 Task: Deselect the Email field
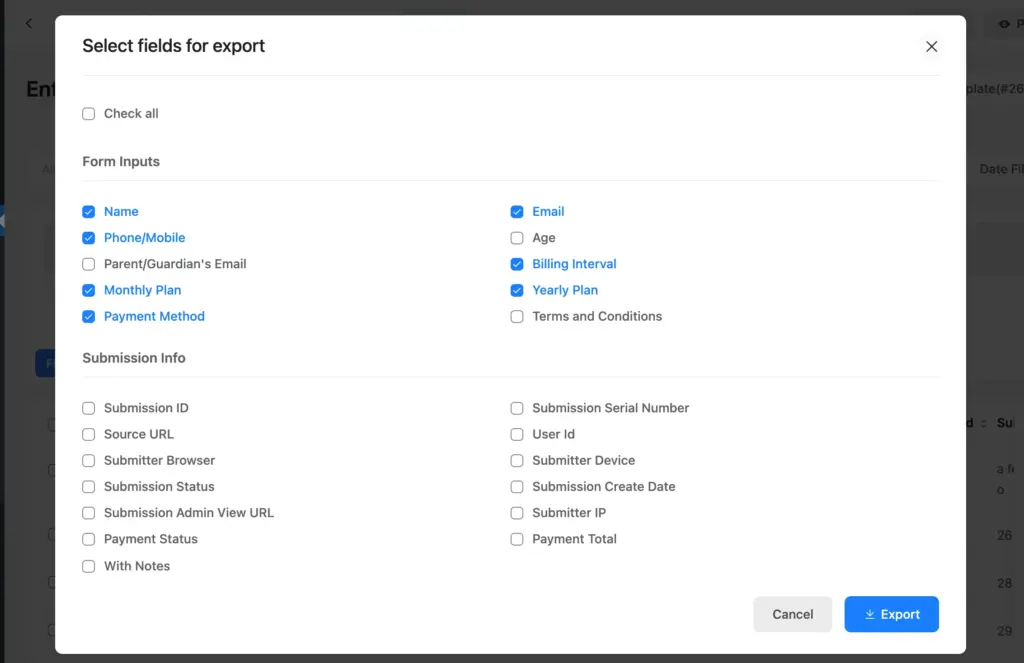pos(516,211)
